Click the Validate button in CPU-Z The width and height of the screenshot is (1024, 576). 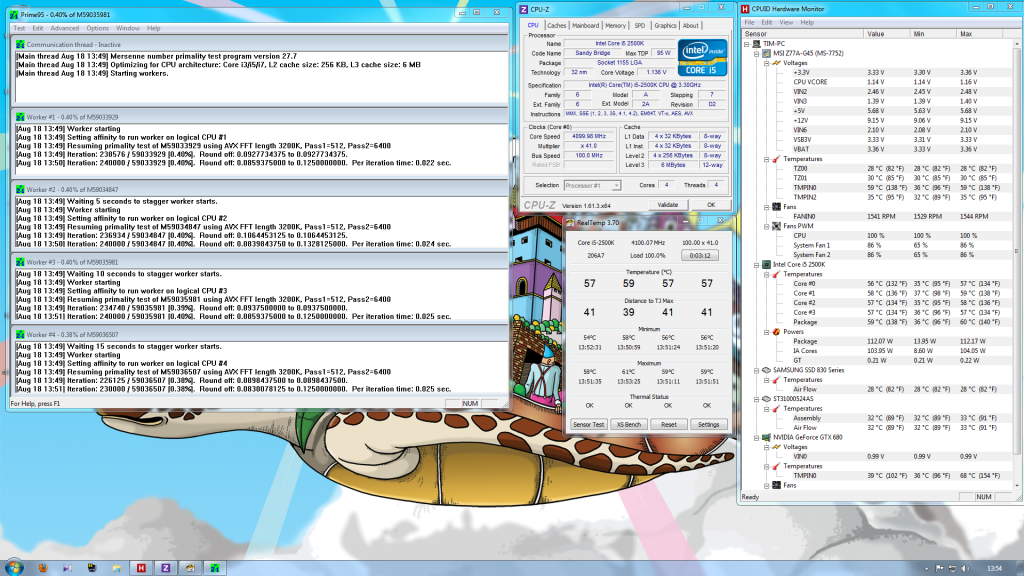coord(667,204)
